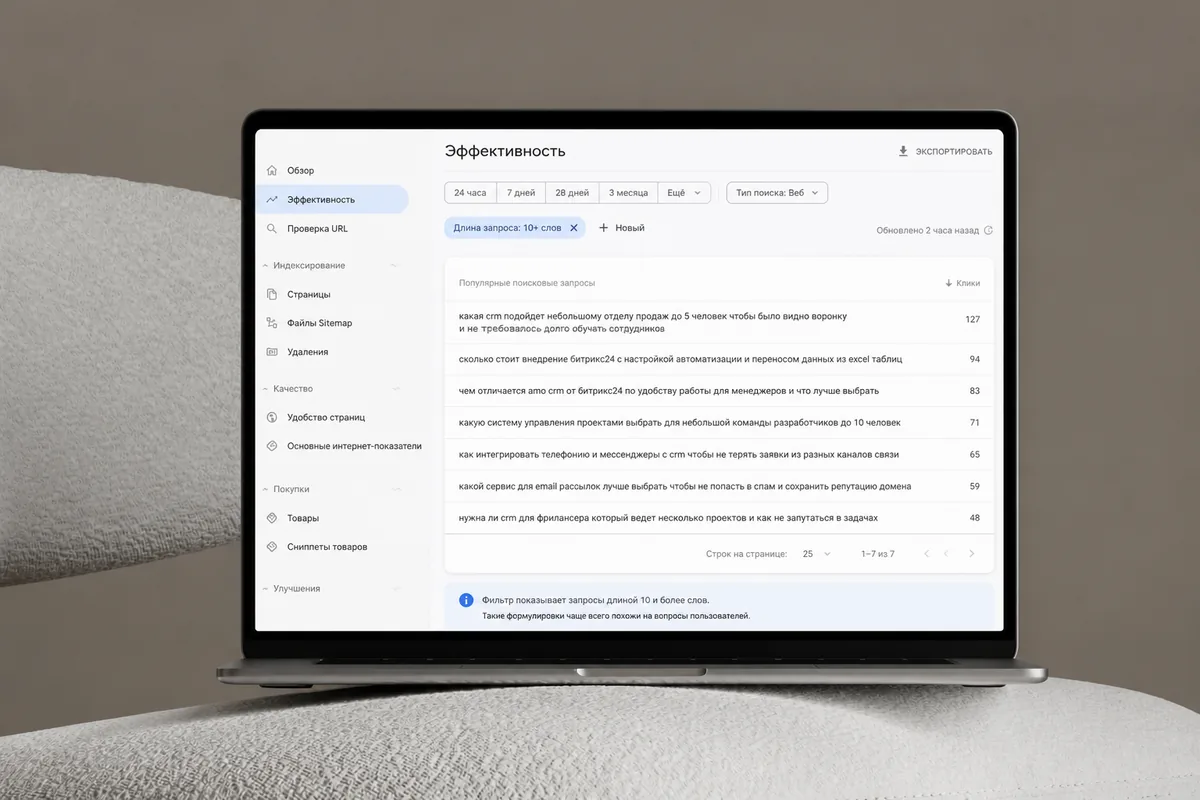Viewport: 1200px width, 800px height.
Task: Select the 24 часа range tab
Action: click(x=470, y=193)
